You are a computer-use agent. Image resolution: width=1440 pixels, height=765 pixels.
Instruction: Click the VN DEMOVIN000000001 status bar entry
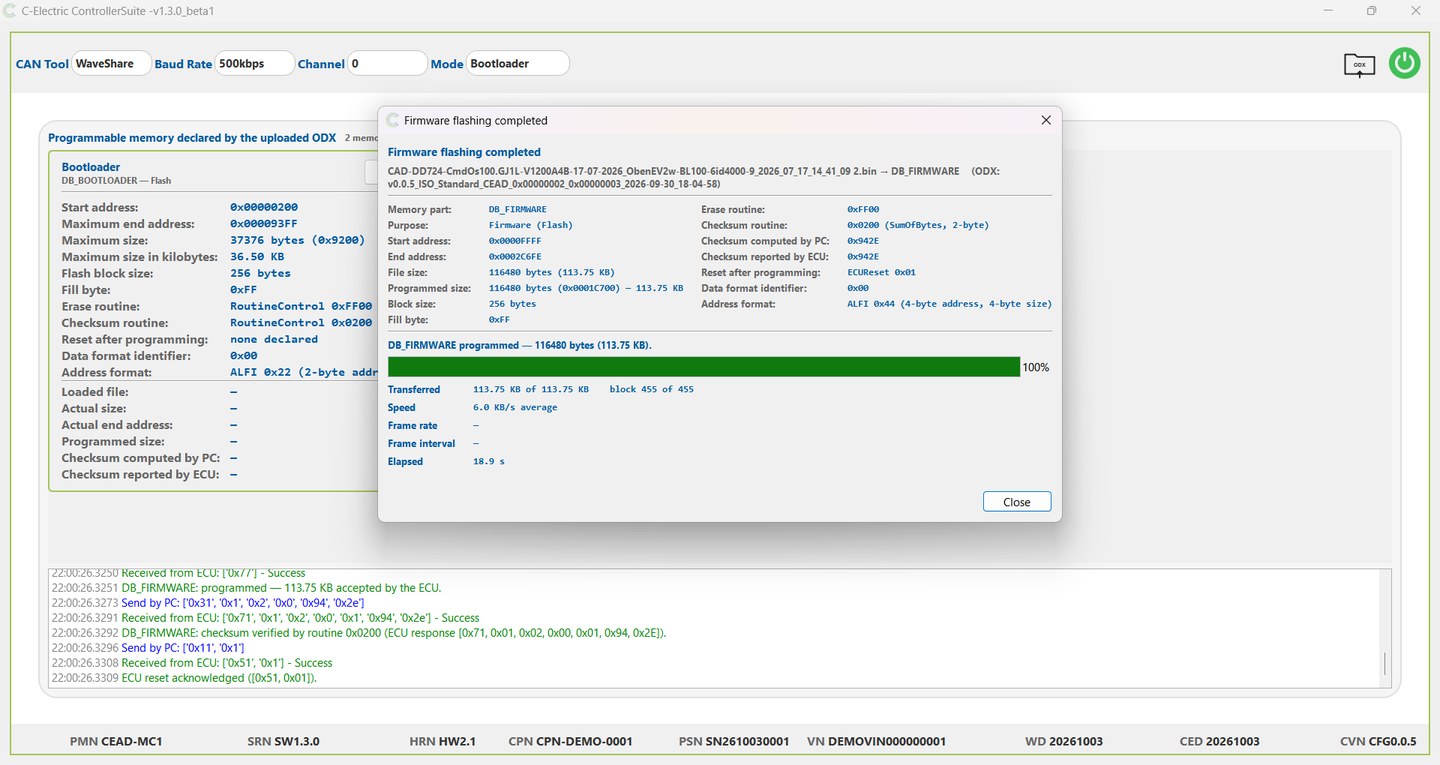pos(876,742)
